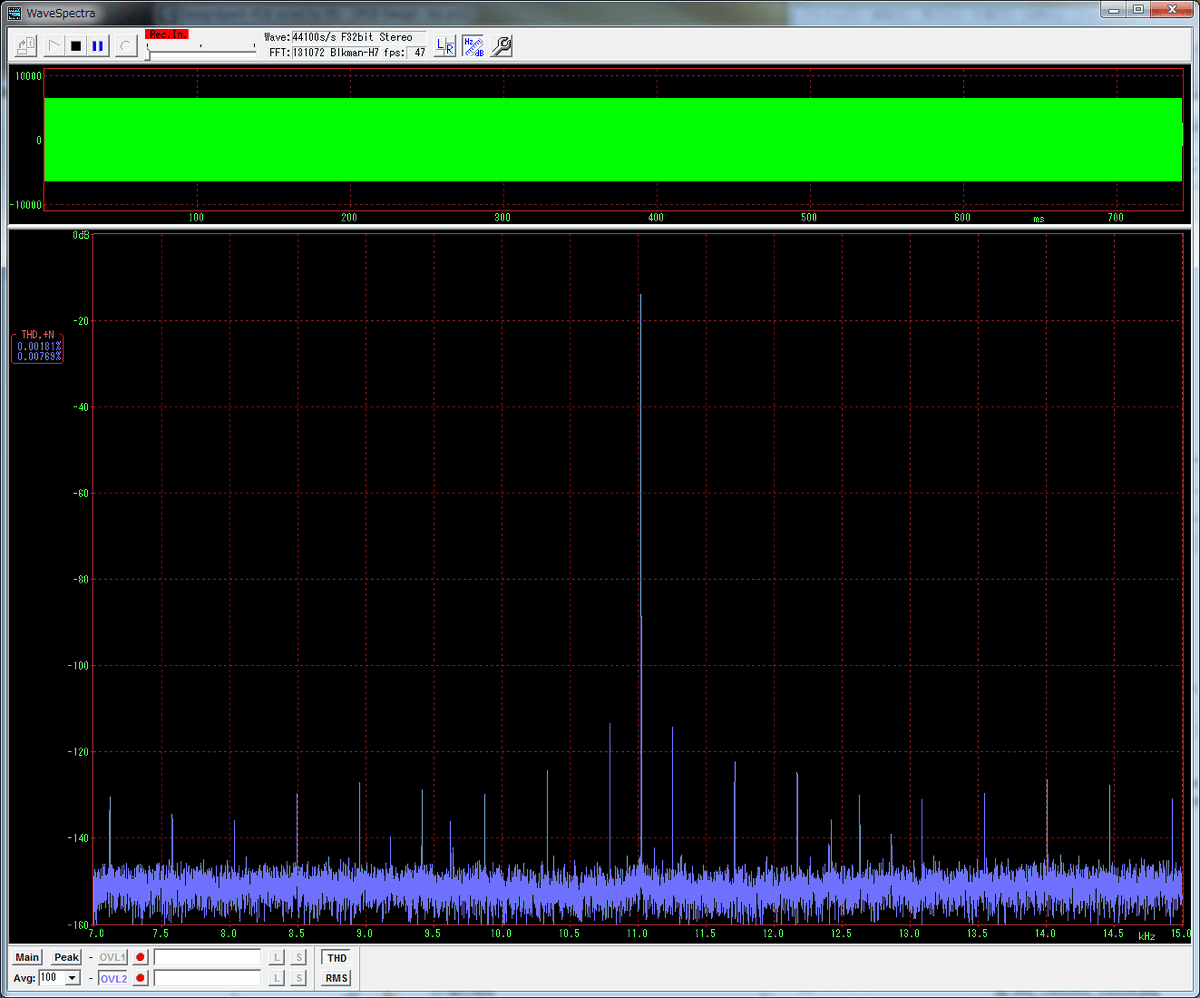
Task: Click the OVL1 text field
Action: (207, 957)
